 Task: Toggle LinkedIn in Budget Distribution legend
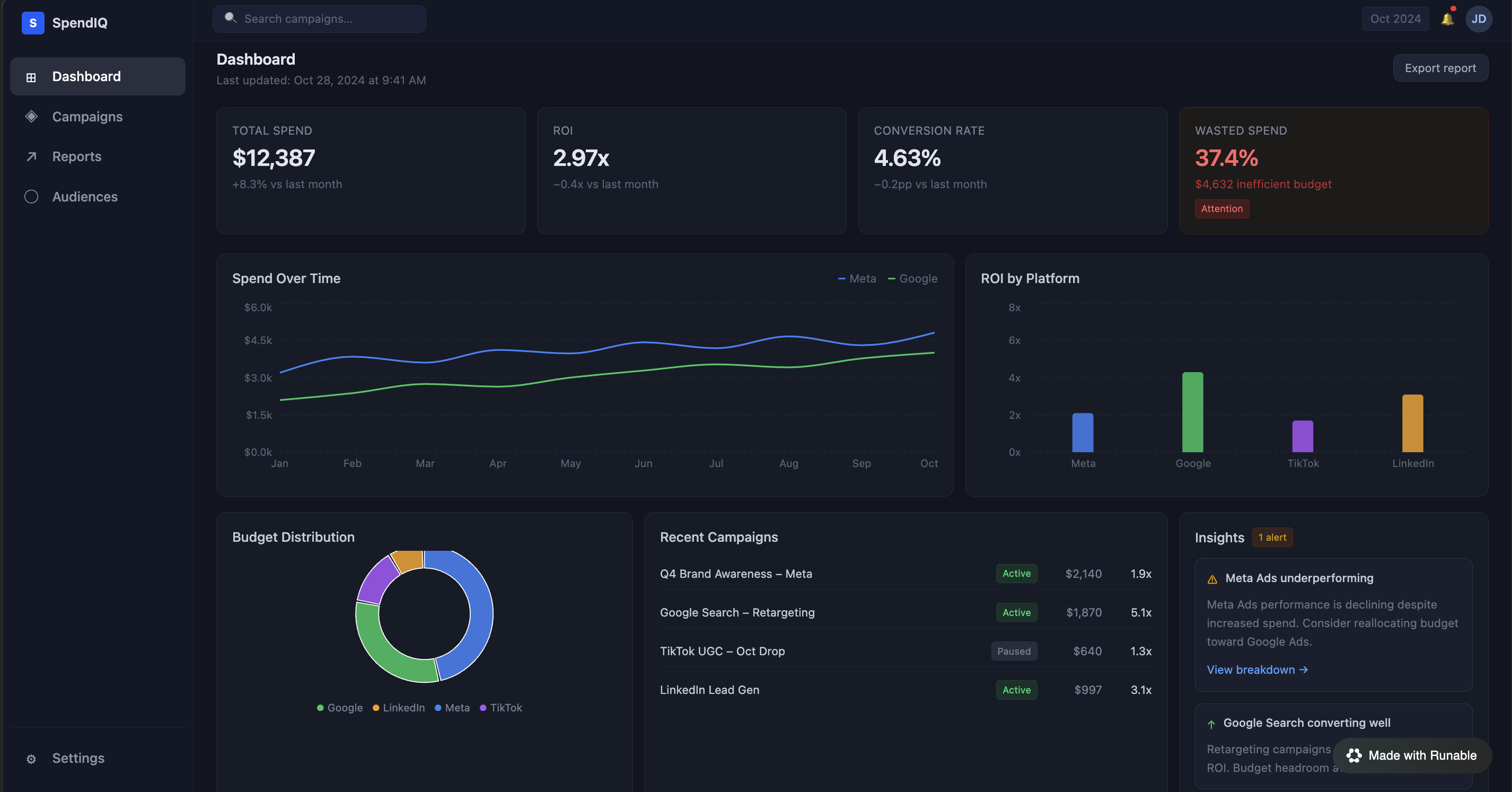pos(398,708)
